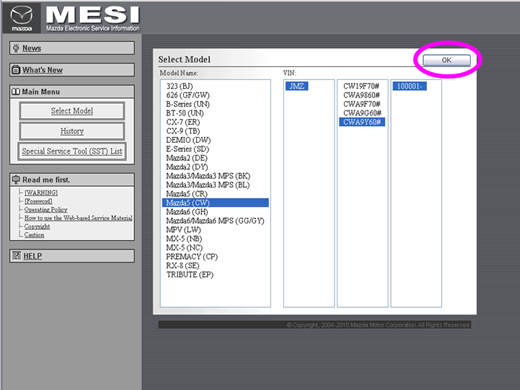The width and height of the screenshot is (520, 390).
Task: Open the [Foreword] link
Action: [38, 201]
